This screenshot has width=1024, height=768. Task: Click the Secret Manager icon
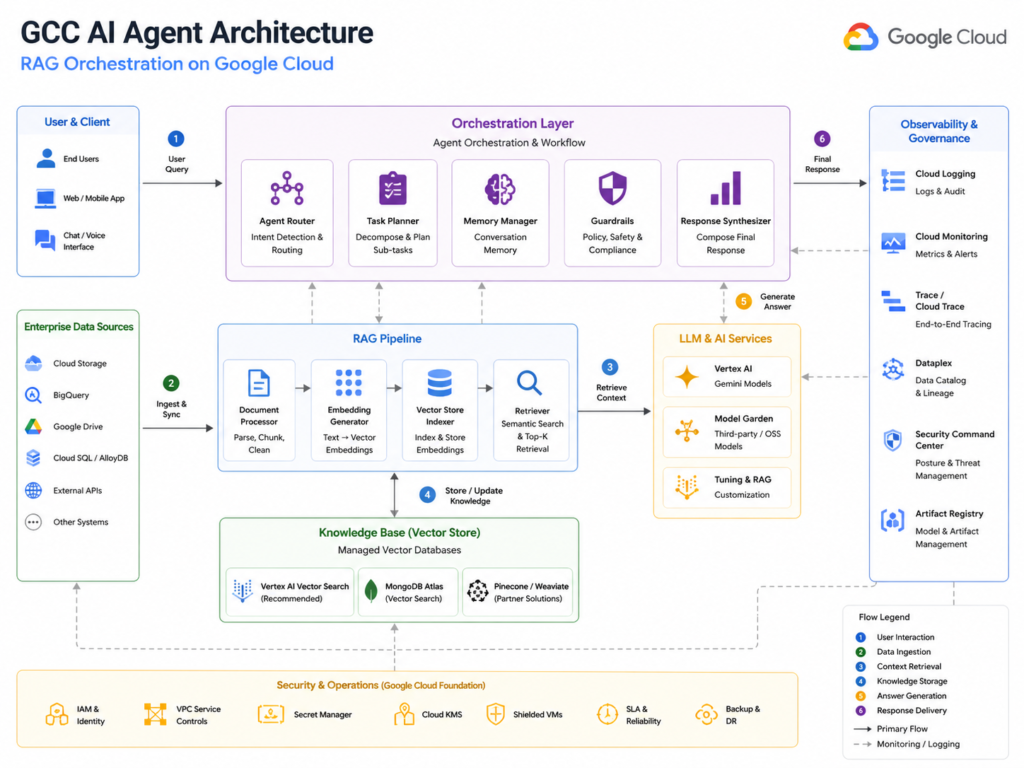tap(270, 714)
